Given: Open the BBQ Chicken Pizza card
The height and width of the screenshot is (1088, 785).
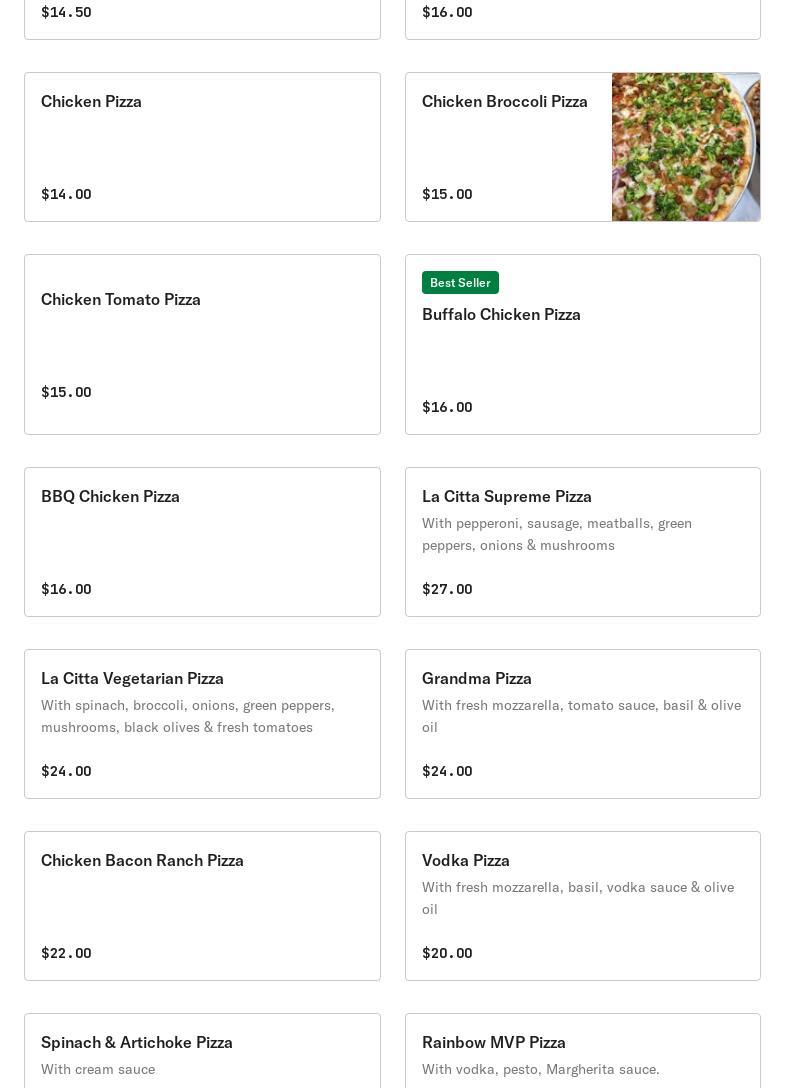Looking at the screenshot, I should tap(202, 542).
